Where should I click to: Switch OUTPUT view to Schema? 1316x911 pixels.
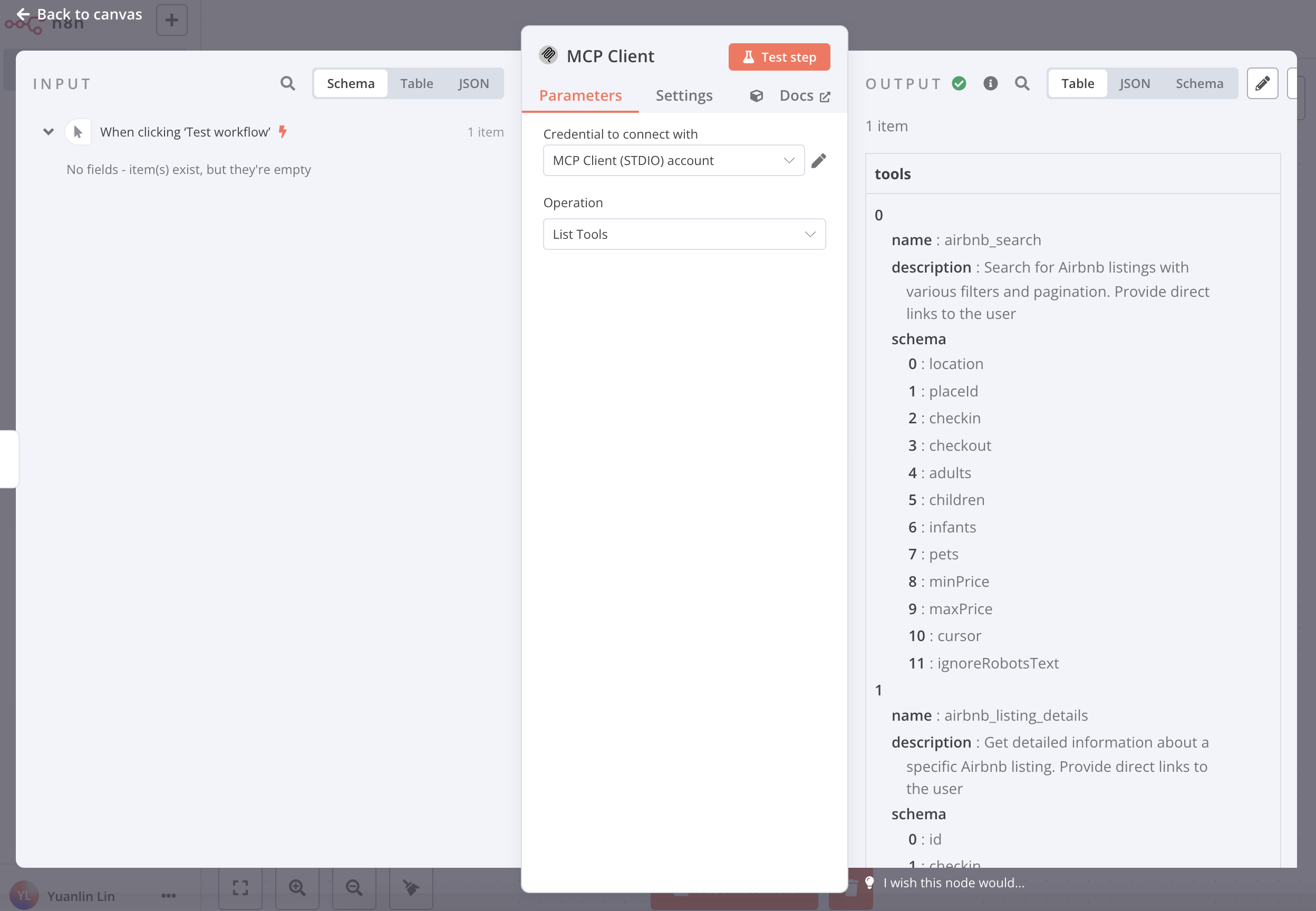[x=1199, y=83]
